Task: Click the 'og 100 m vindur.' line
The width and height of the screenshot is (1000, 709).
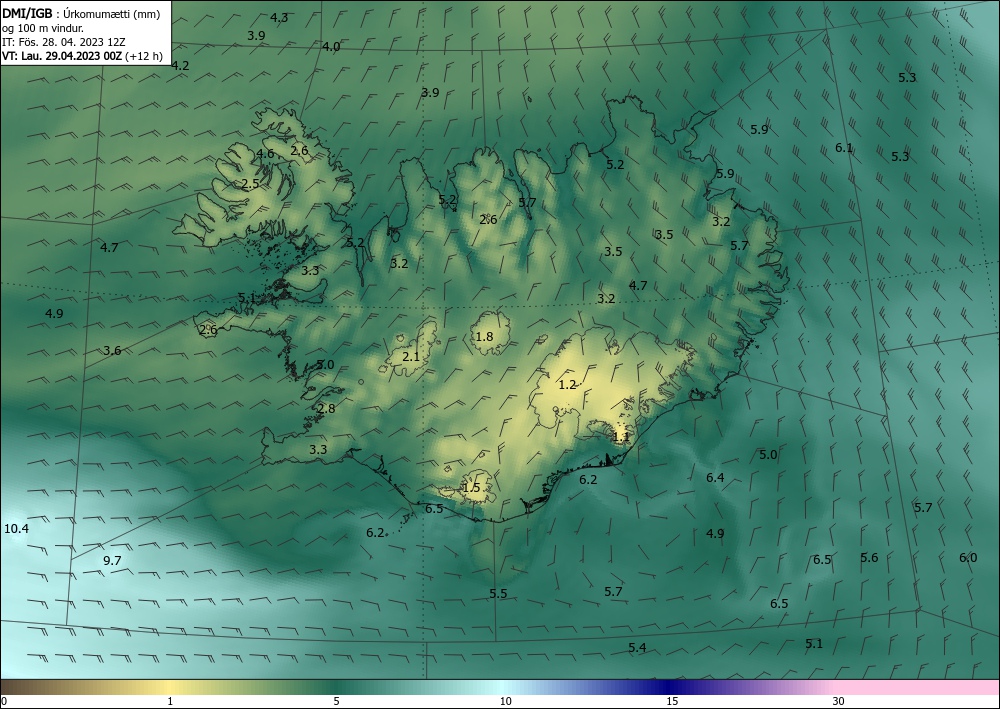Action: click(x=43, y=28)
